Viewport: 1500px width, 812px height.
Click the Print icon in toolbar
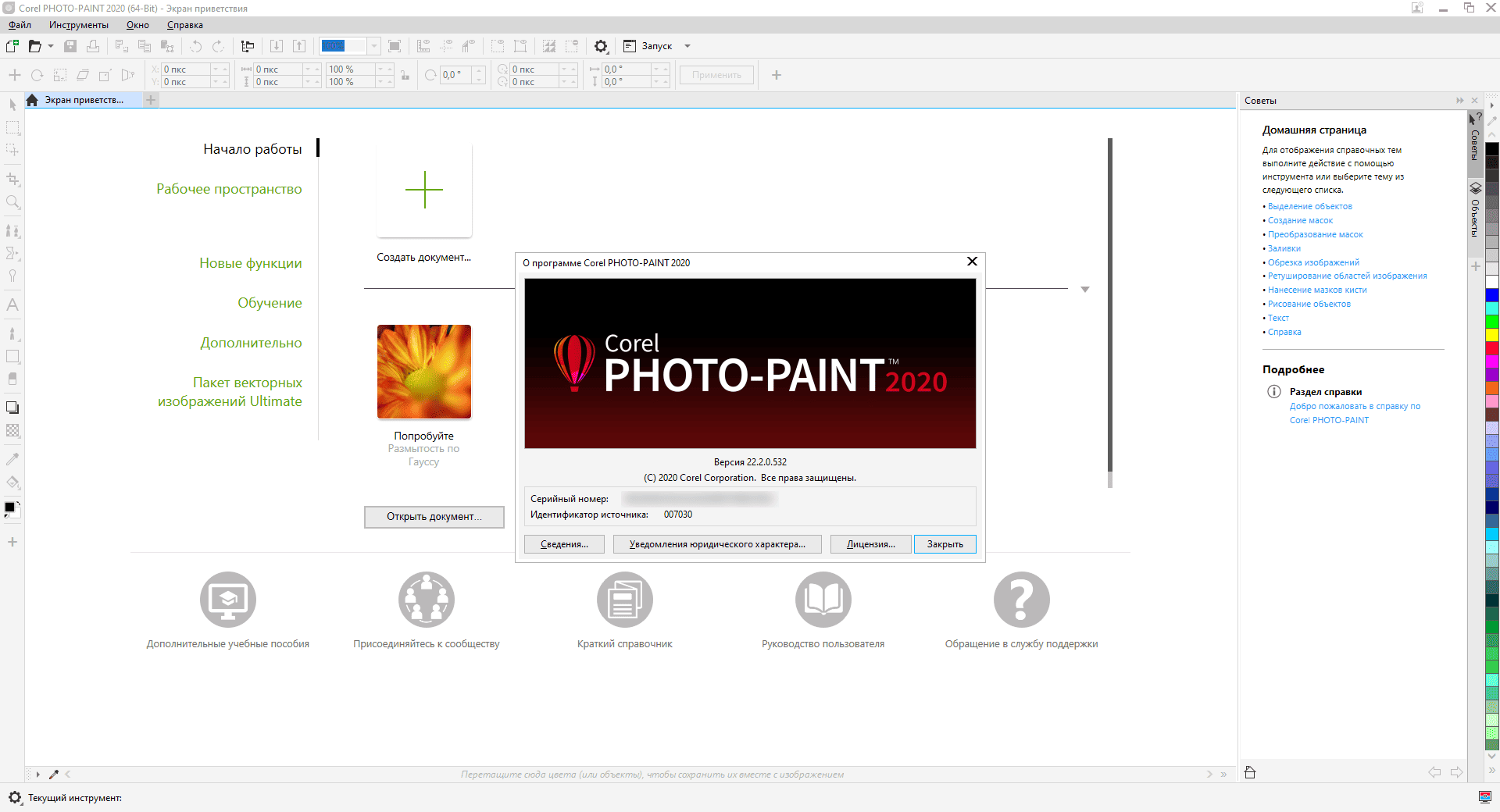point(93,46)
